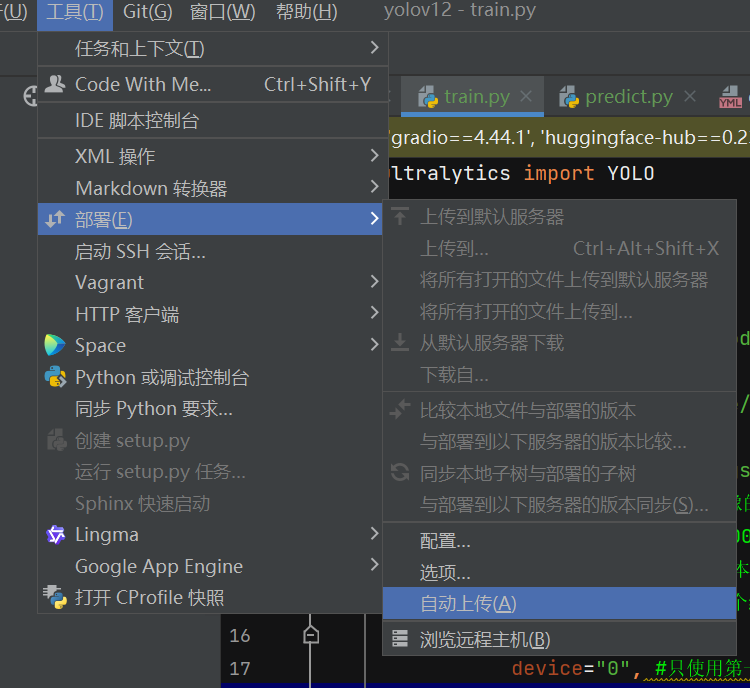Click the device="0" code text
Image resolution: width=750 pixels, height=688 pixels.
[571, 668]
